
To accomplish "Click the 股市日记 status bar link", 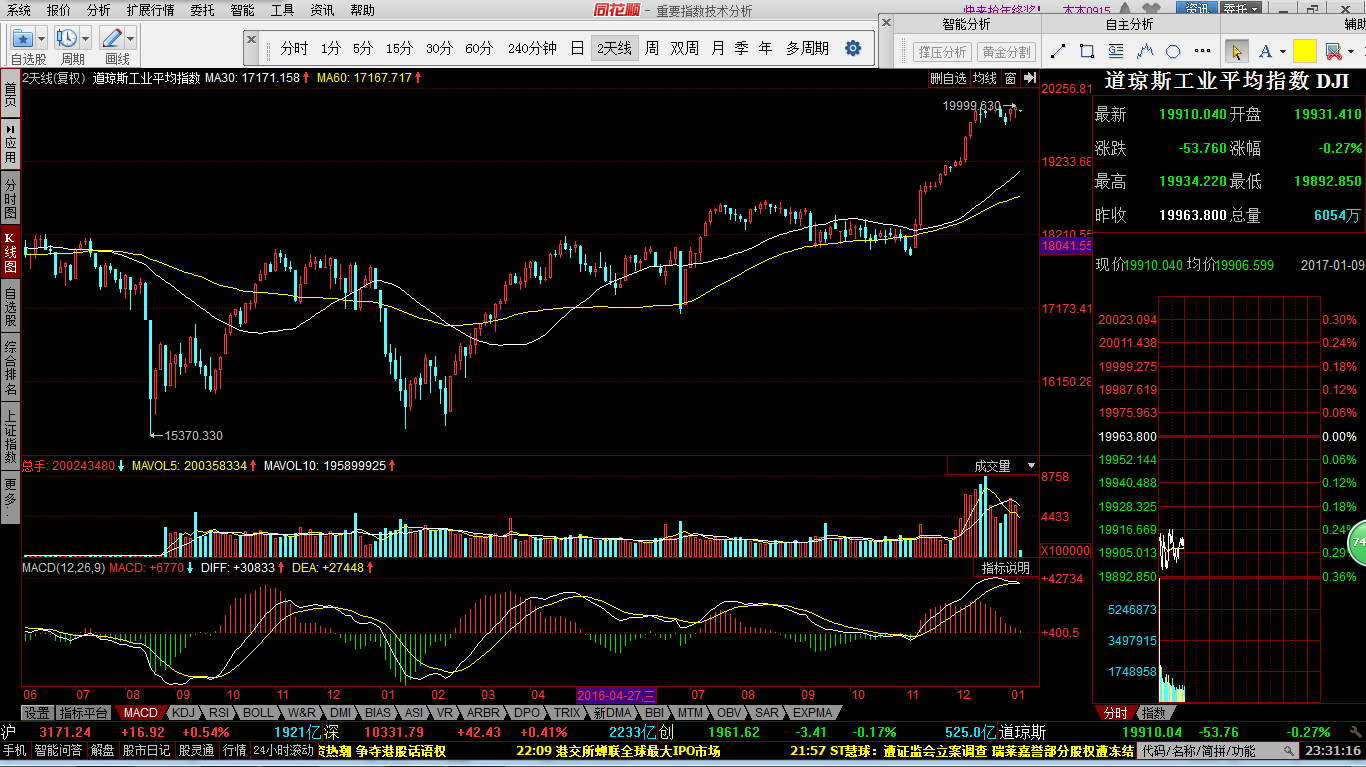I will tap(147, 751).
